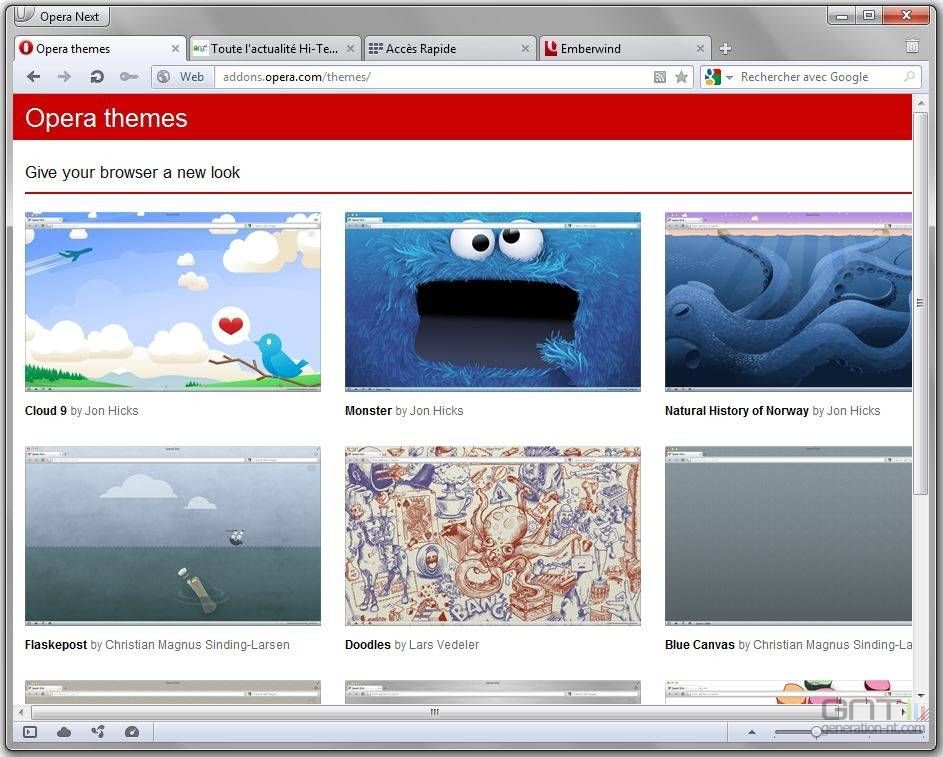Open a new tab with plus button
This screenshot has height=757, width=943.
pyautogui.click(x=725, y=49)
